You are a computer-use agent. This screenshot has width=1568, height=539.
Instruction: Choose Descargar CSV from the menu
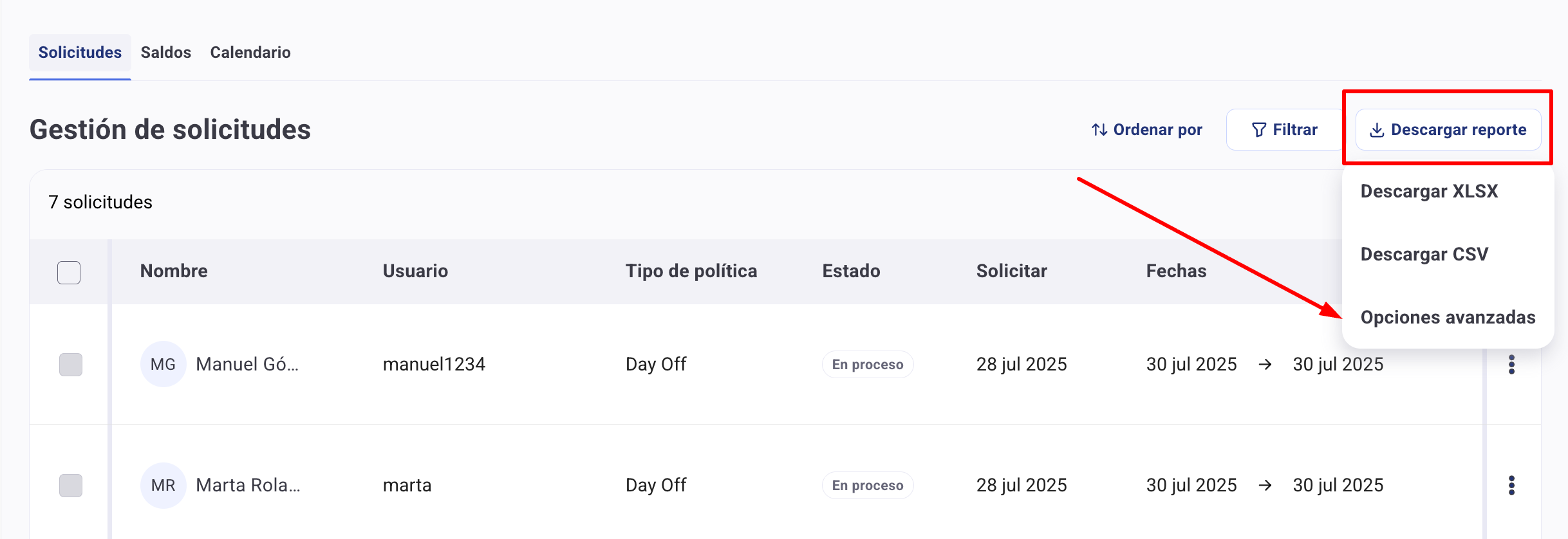coord(1424,255)
